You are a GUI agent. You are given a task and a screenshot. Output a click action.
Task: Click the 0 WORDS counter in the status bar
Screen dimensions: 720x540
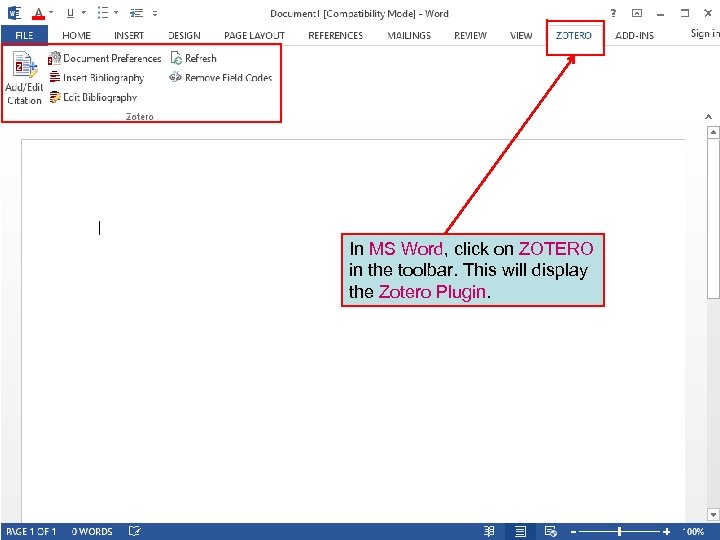click(92, 532)
